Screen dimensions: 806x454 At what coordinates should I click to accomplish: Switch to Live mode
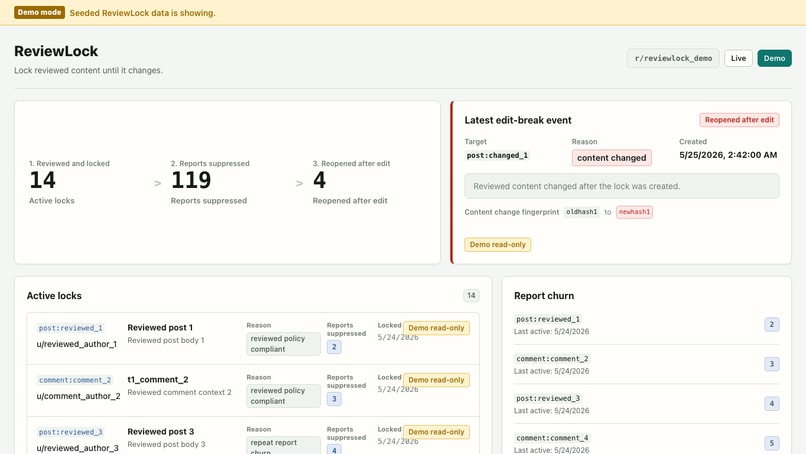click(738, 58)
